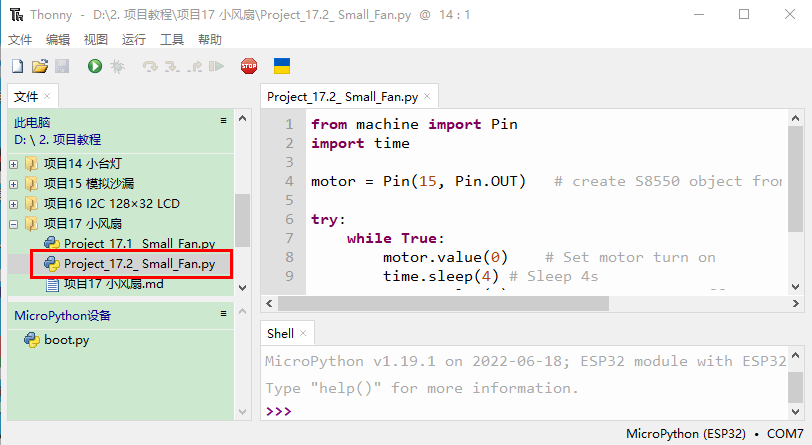Click the Step over debug icon
Screen dimensions: 812x445
(150, 66)
